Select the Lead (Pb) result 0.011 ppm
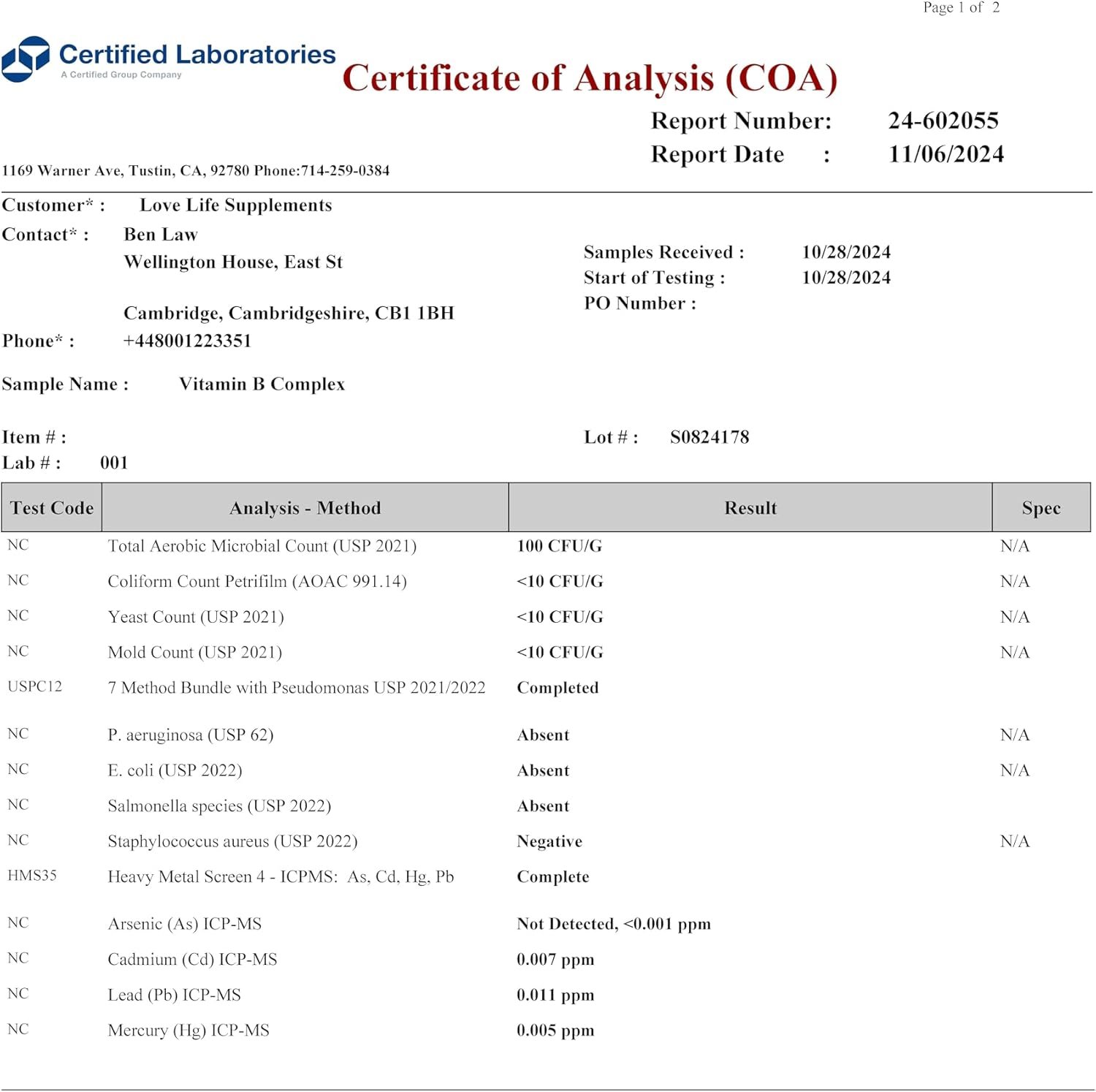Screen dimensions: 1096x1092 (x=555, y=996)
